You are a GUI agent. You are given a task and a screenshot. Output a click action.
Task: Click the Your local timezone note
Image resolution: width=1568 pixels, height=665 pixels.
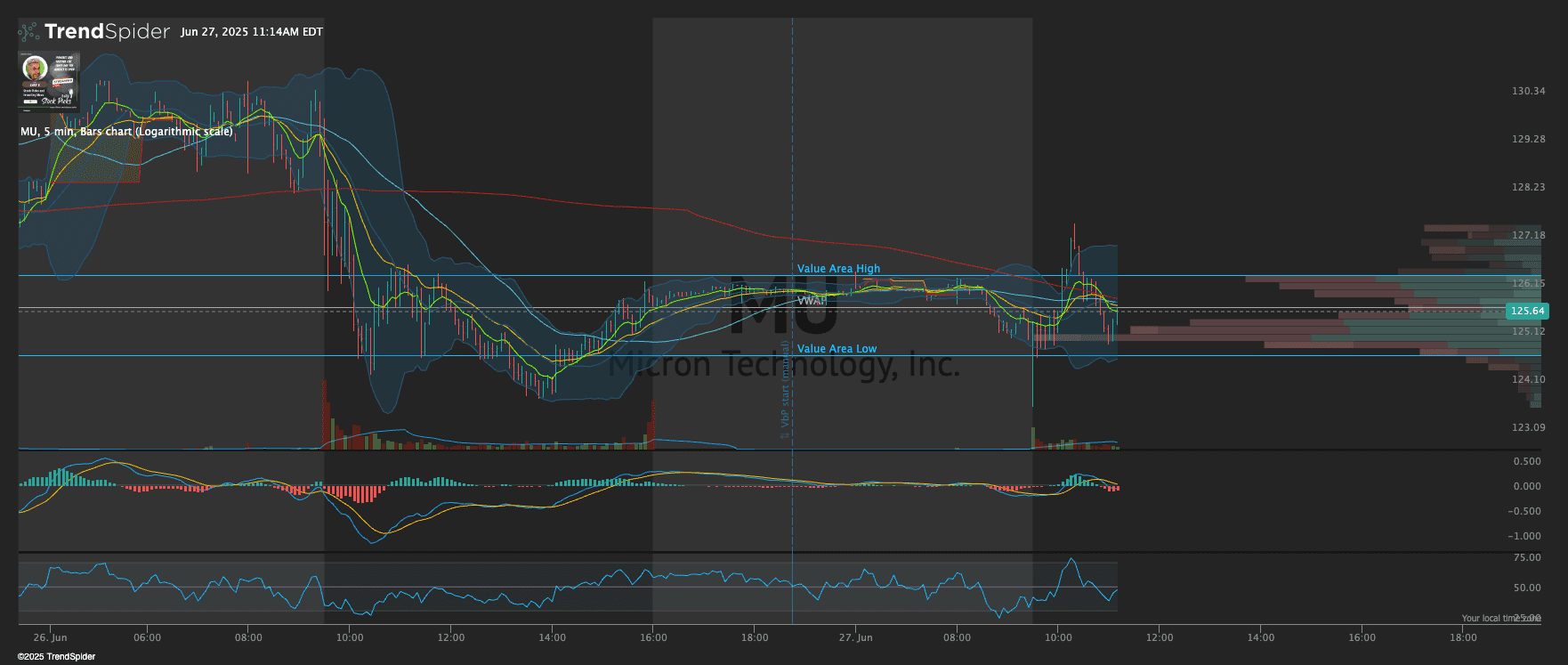1500,618
